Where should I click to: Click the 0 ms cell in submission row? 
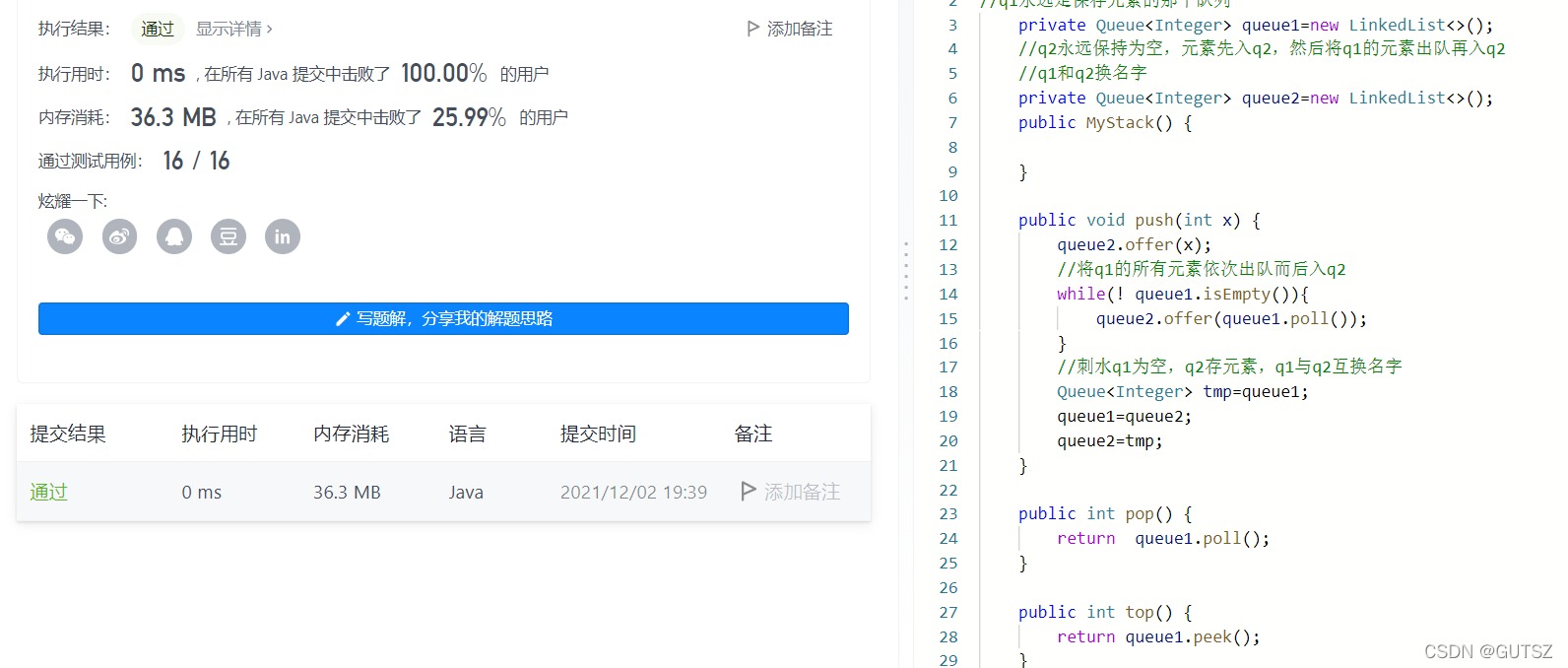point(202,492)
